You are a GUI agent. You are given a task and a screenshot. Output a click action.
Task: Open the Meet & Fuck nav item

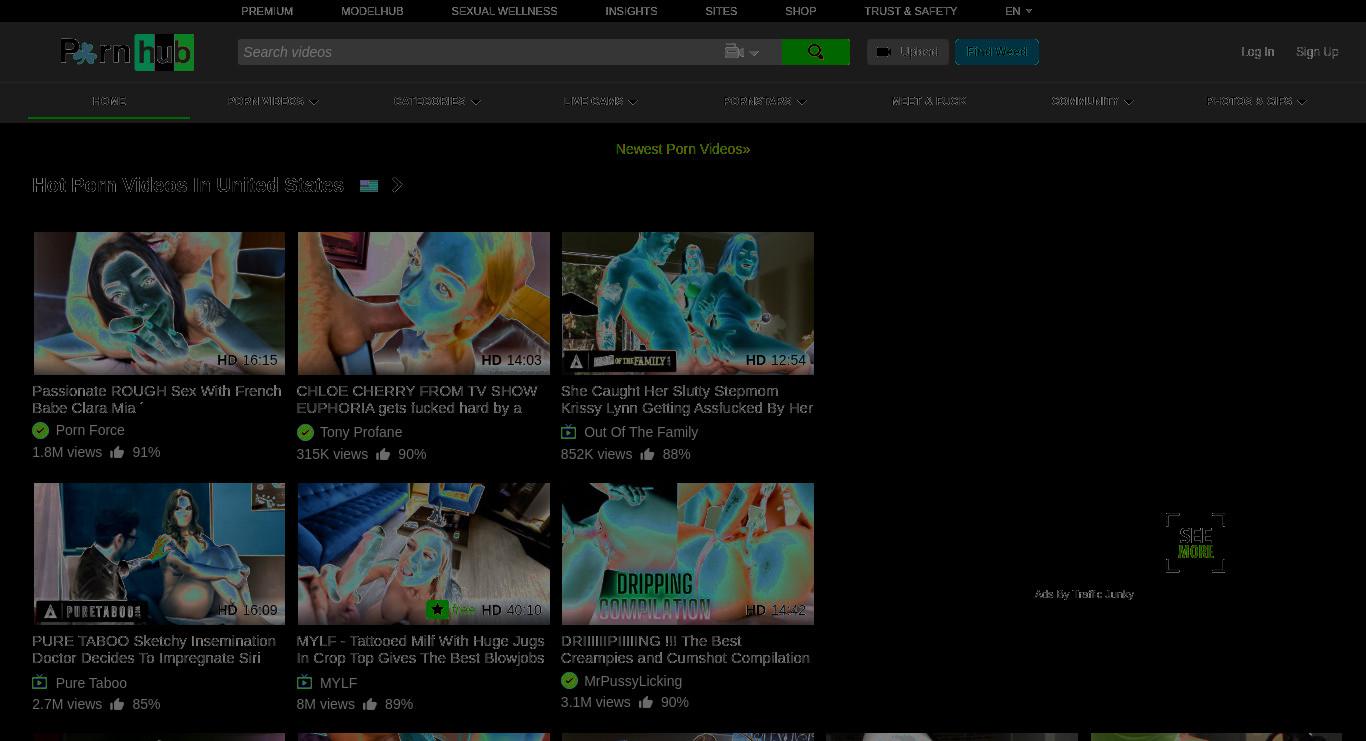tap(929, 101)
